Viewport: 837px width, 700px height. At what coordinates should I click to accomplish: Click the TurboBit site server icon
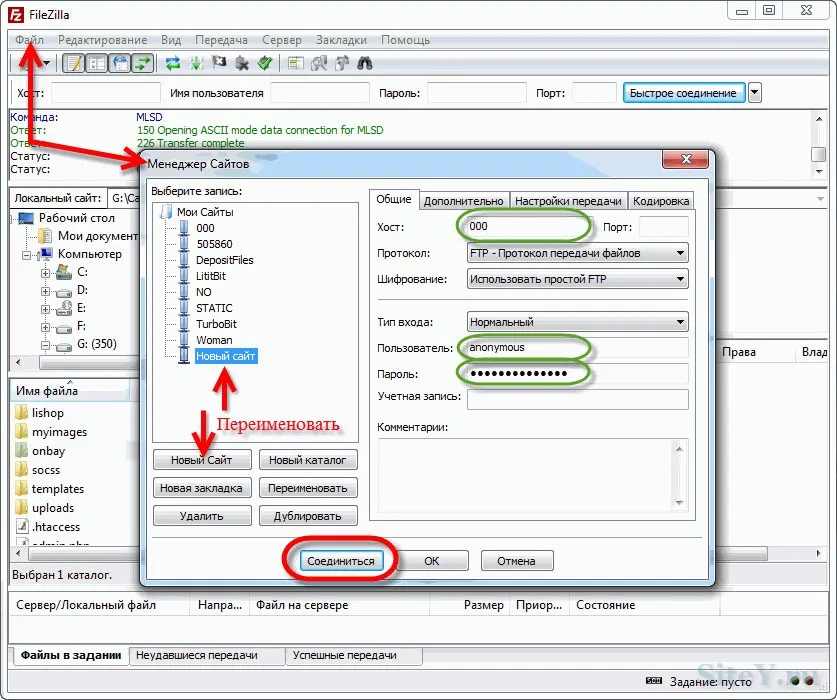[184, 324]
